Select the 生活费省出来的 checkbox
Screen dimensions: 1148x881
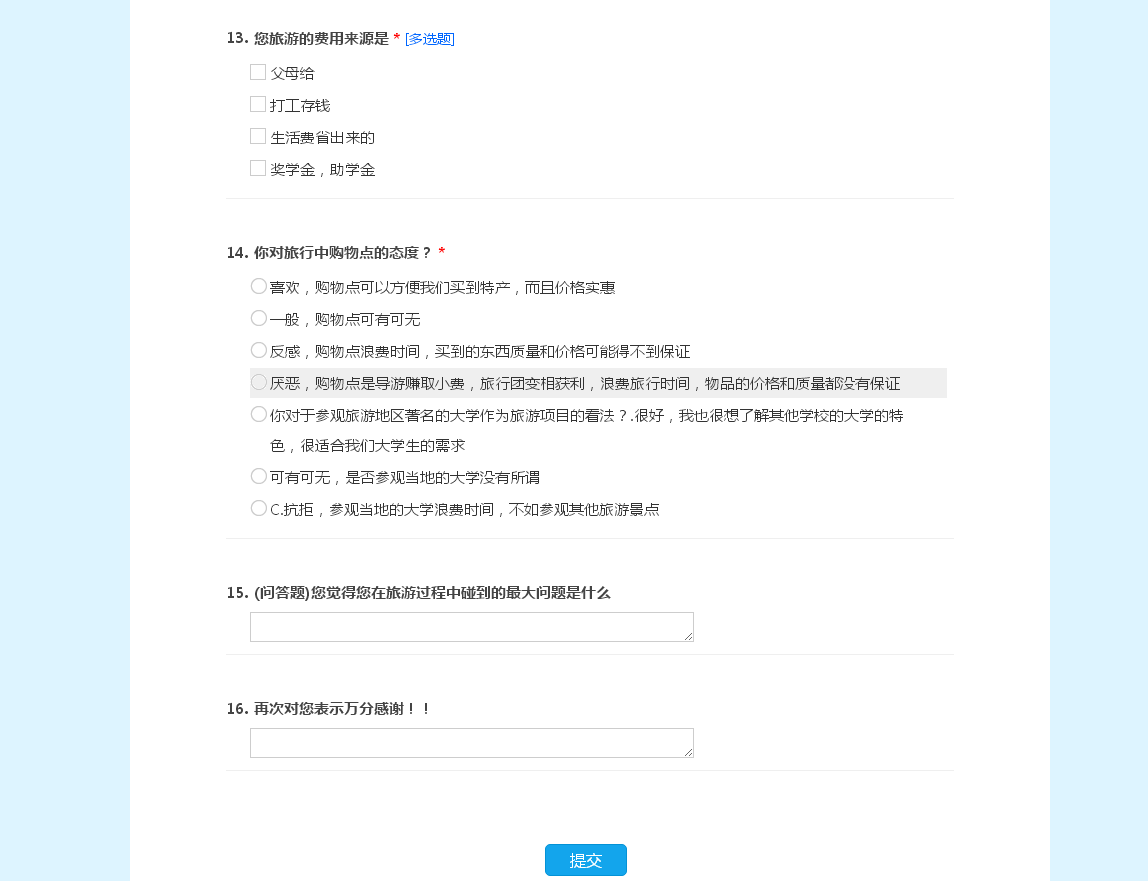coord(258,136)
